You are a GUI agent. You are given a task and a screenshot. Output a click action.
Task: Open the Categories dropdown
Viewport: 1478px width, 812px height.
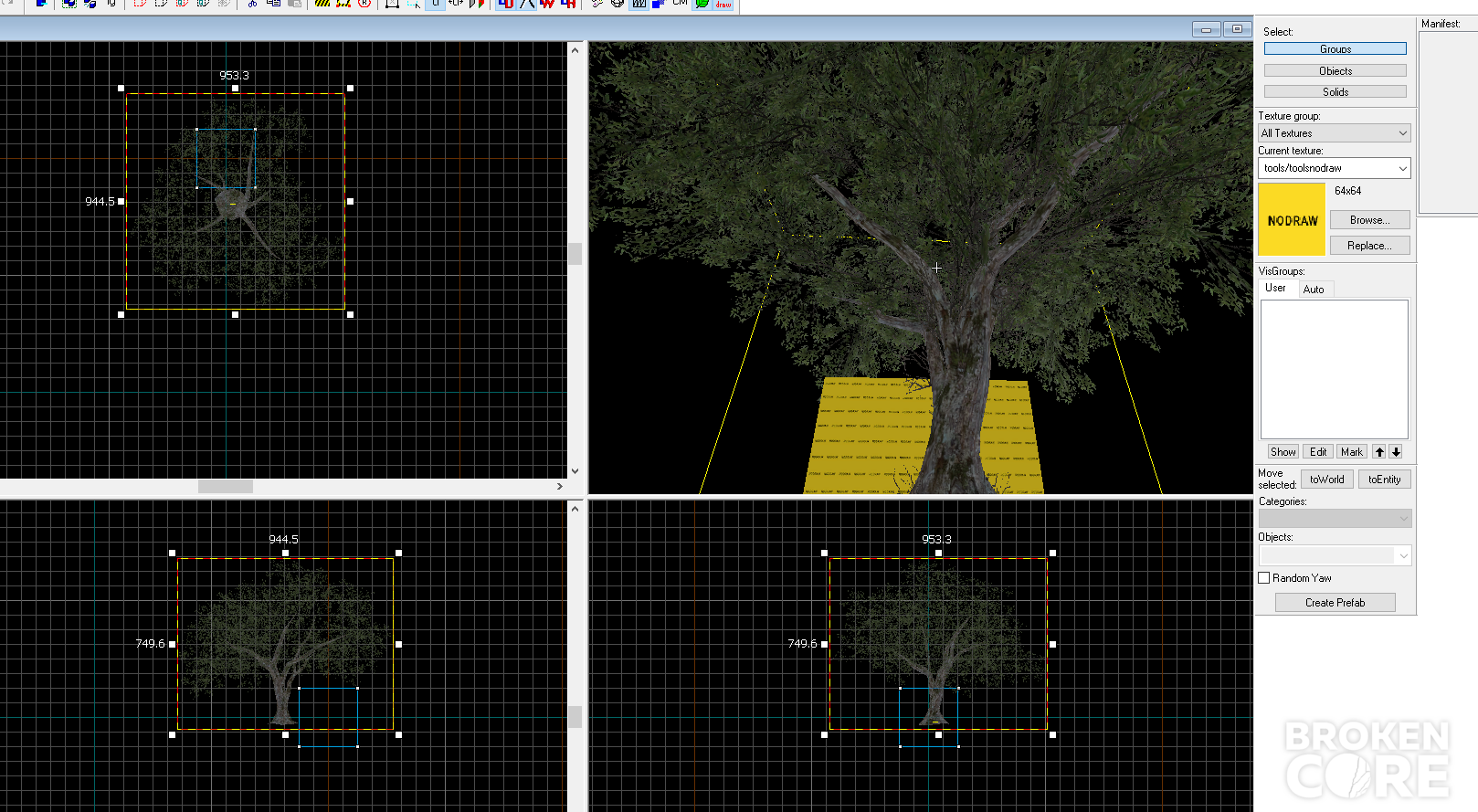(1335, 518)
